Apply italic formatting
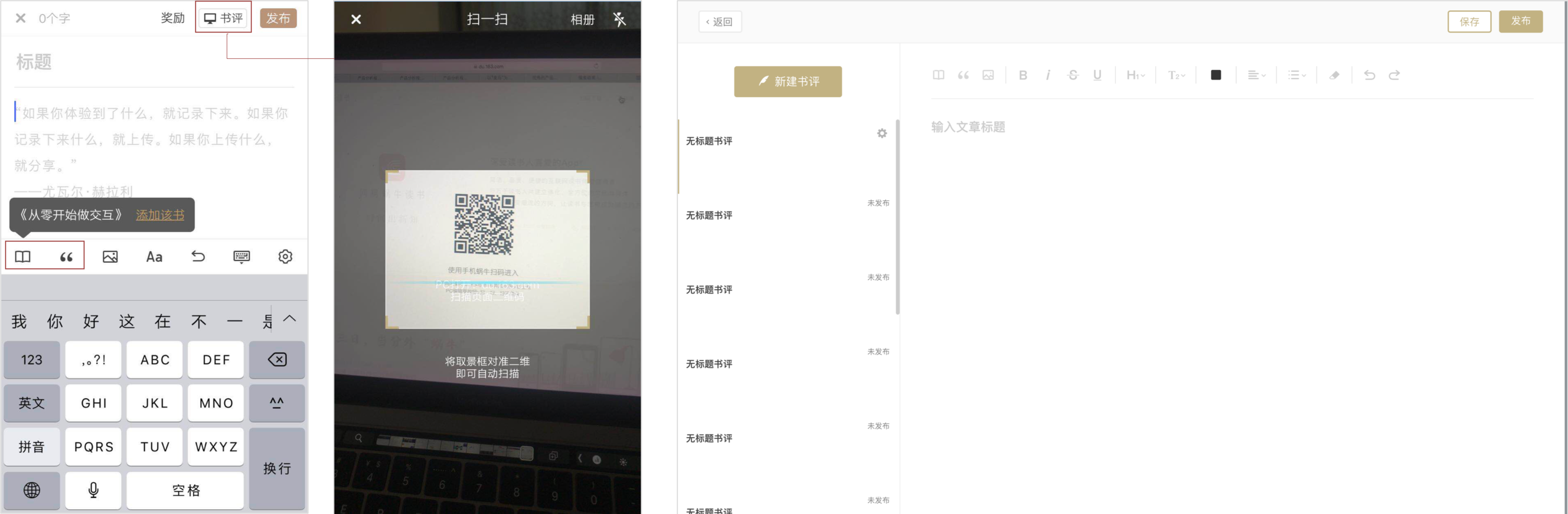Screen dimensions: 1568x514 1048,75
